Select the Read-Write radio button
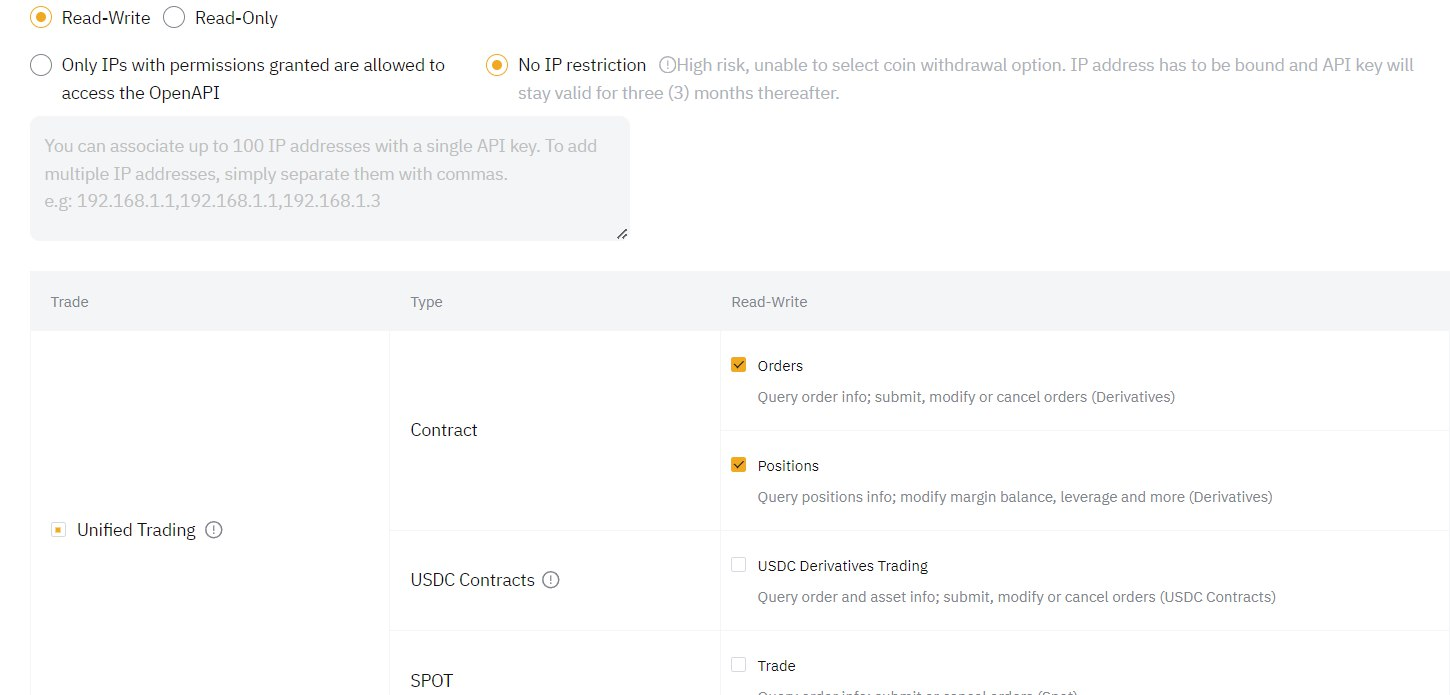The image size is (1450, 695). tap(41, 18)
